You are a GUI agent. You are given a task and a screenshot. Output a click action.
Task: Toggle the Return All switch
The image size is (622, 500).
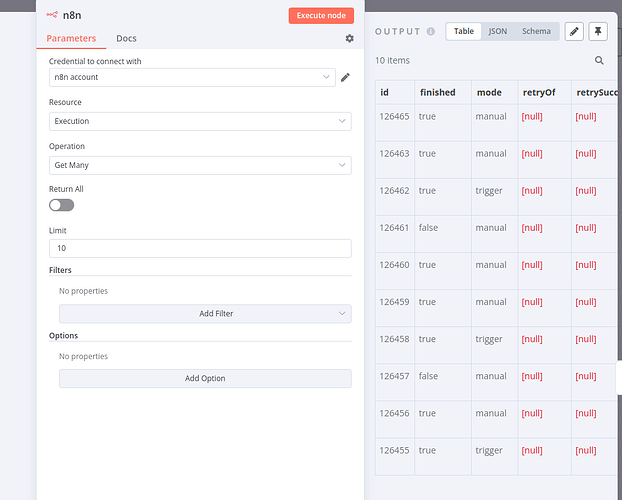61,205
